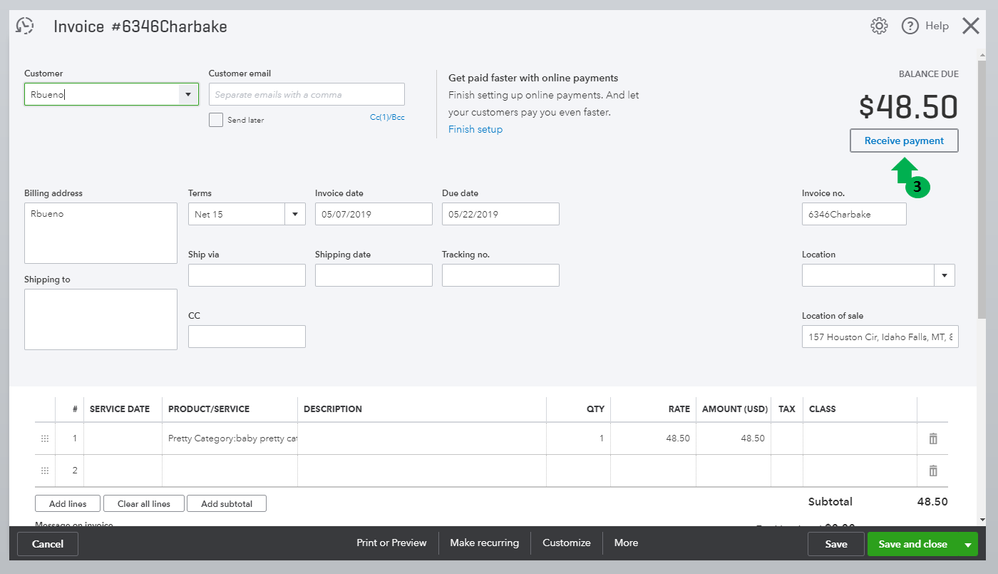Grab the drag handle for line 2
Screen dimensions: 998x574
[45, 471]
